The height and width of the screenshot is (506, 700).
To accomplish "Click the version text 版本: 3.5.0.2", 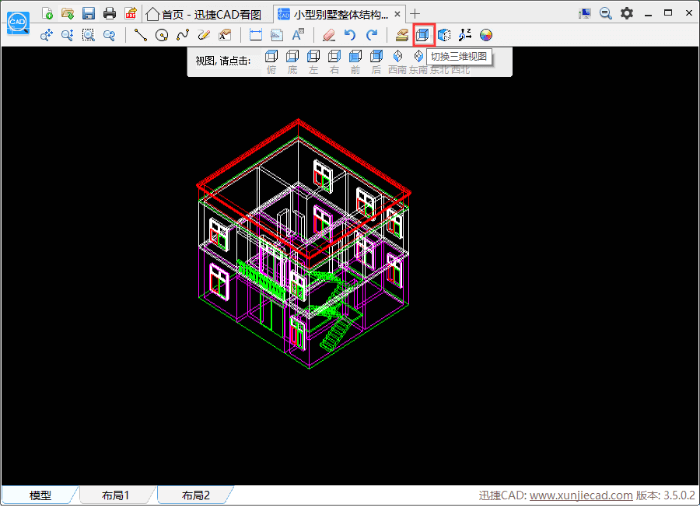I will pos(666,495).
